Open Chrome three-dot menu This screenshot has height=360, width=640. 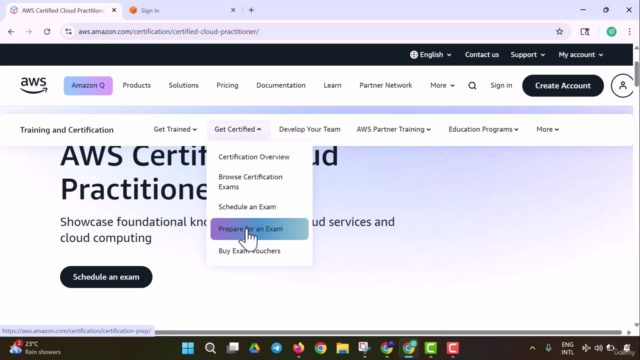click(629, 31)
